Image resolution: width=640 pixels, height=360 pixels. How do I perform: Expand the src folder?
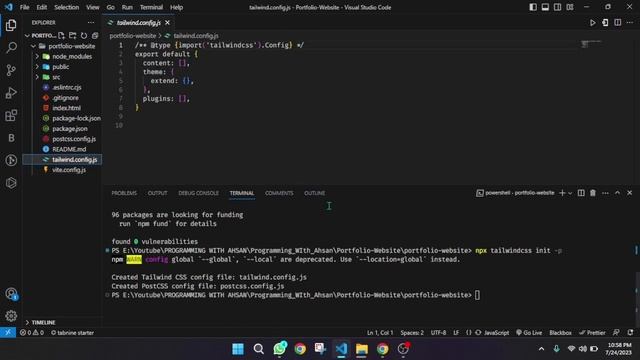click(37, 77)
